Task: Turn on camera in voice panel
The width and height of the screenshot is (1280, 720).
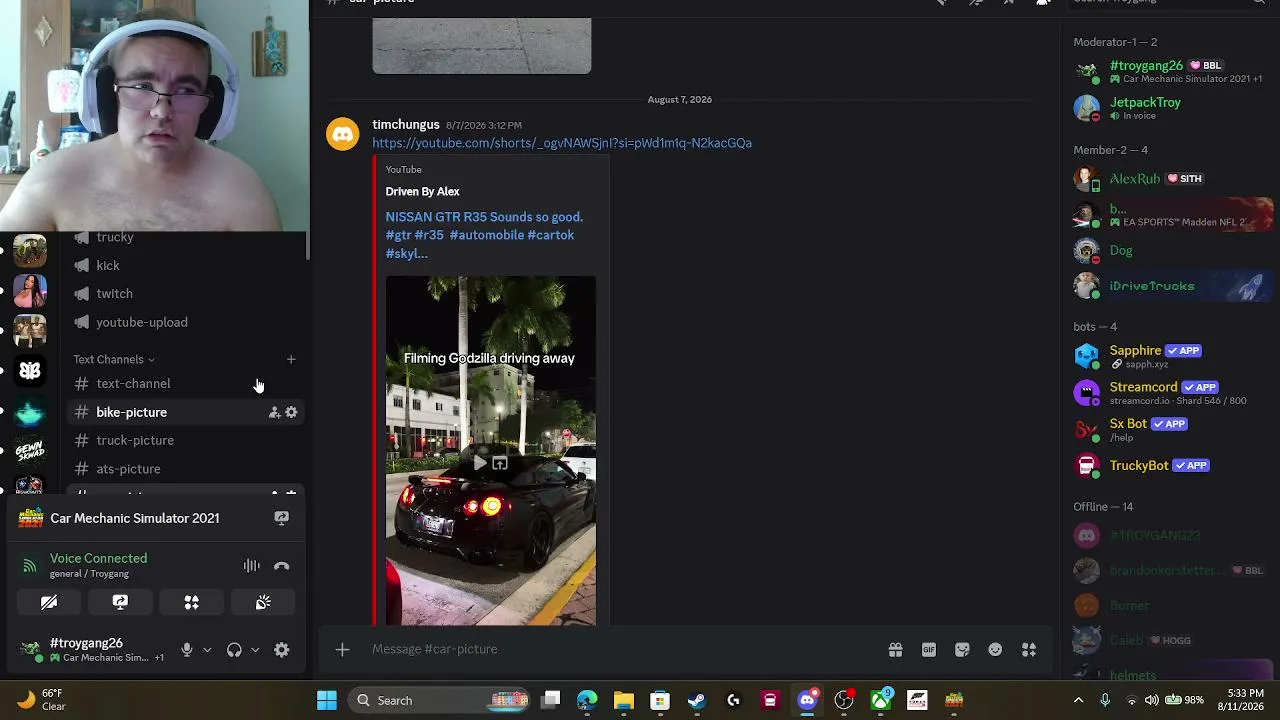Action: pos(49,602)
